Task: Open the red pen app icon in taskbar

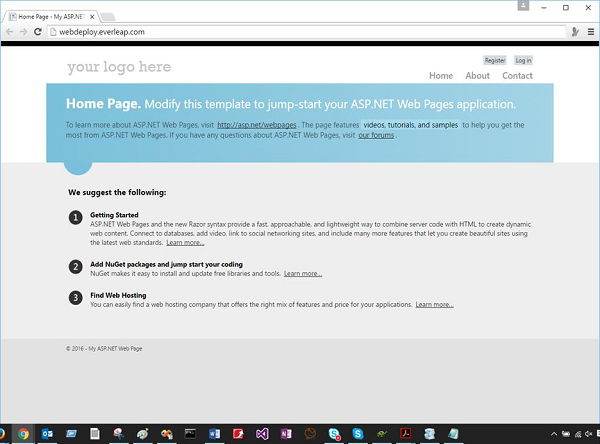Action: pos(238,434)
